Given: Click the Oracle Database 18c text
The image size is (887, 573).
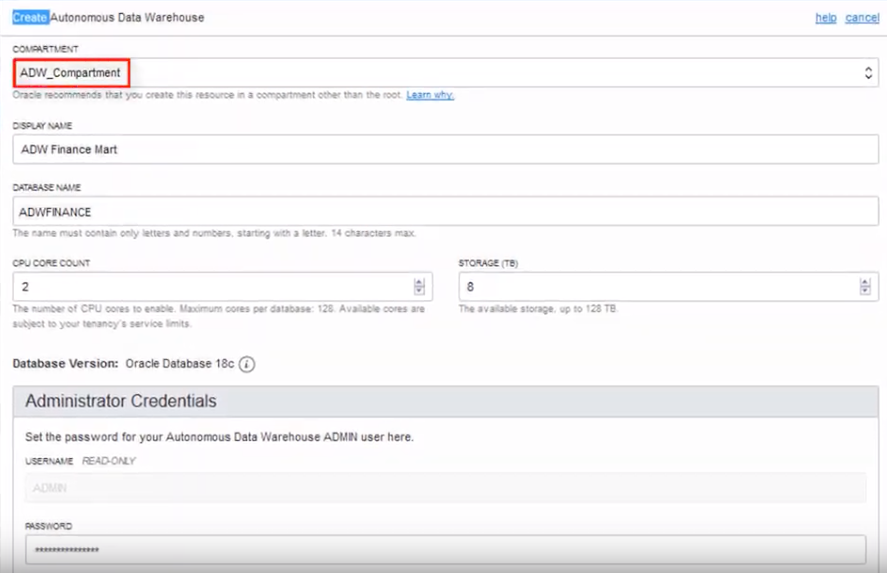Looking at the screenshot, I should (x=180, y=364).
